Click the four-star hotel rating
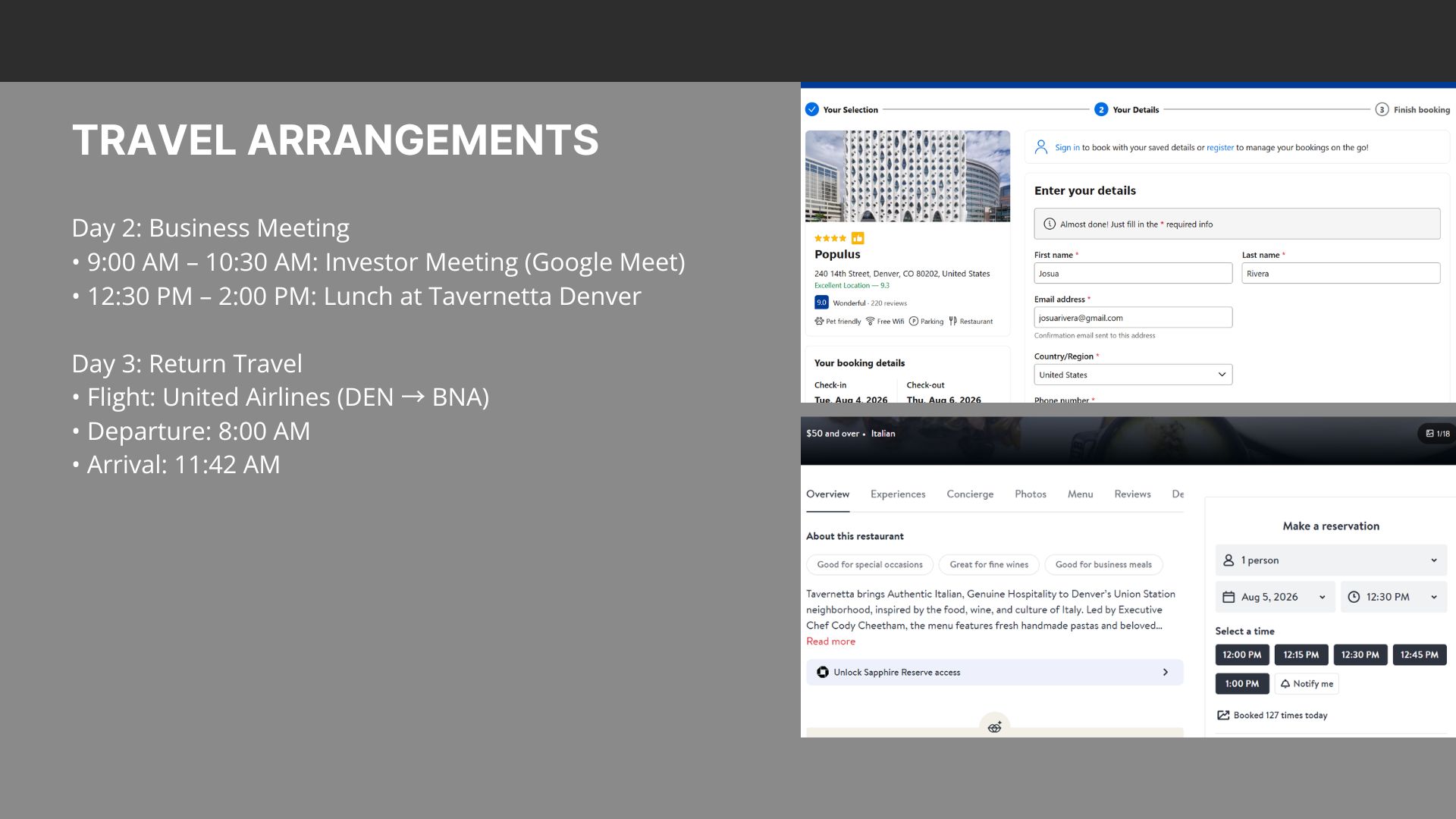Screen dimensions: 1456x819 click(x=830, y=238)
